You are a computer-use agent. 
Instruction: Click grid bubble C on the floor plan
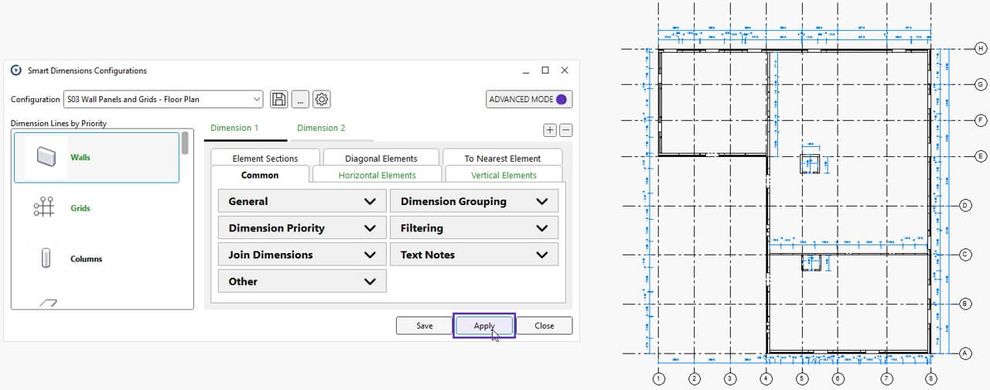[964, 255]
